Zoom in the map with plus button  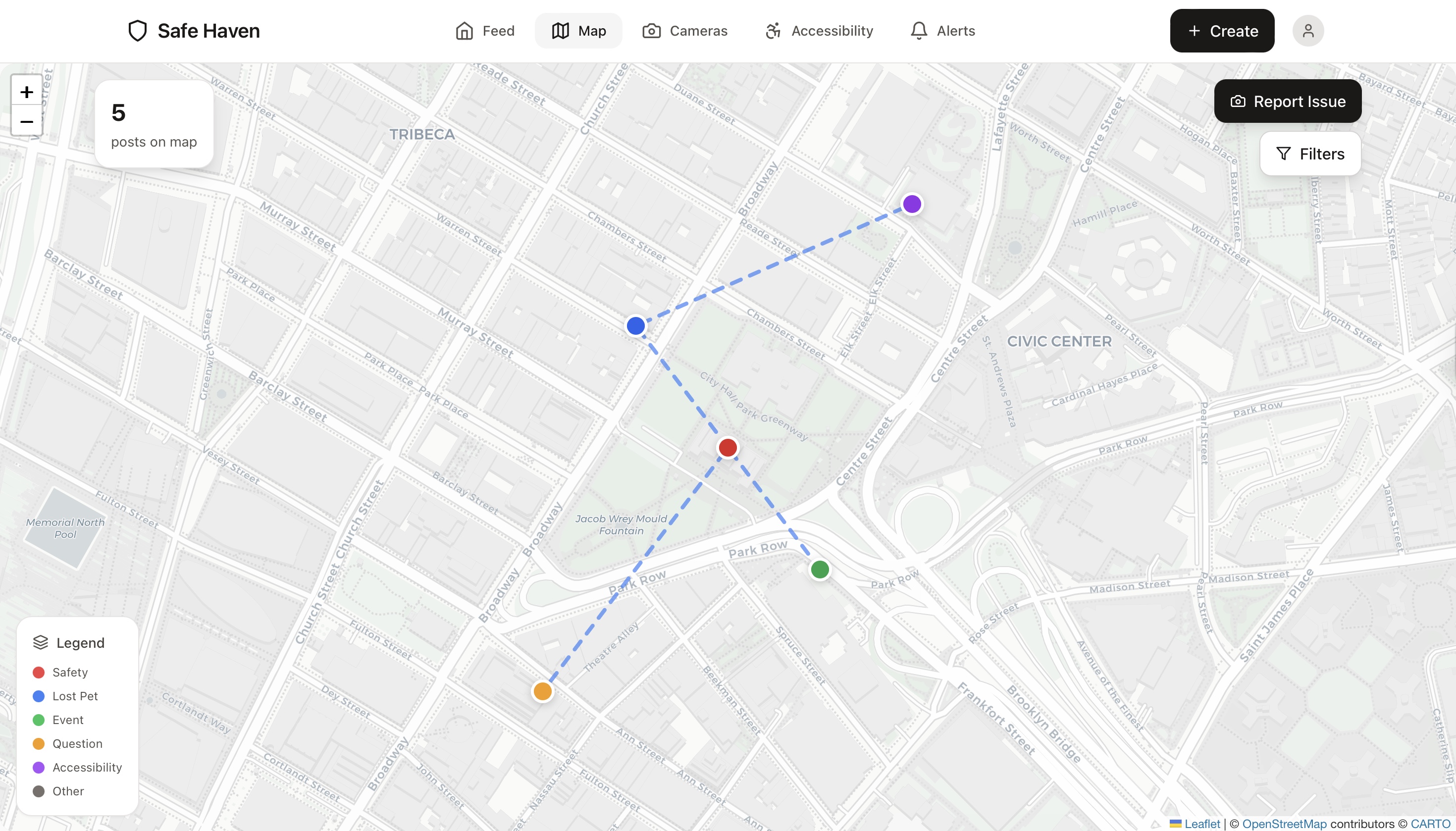[x=26, y=92]
